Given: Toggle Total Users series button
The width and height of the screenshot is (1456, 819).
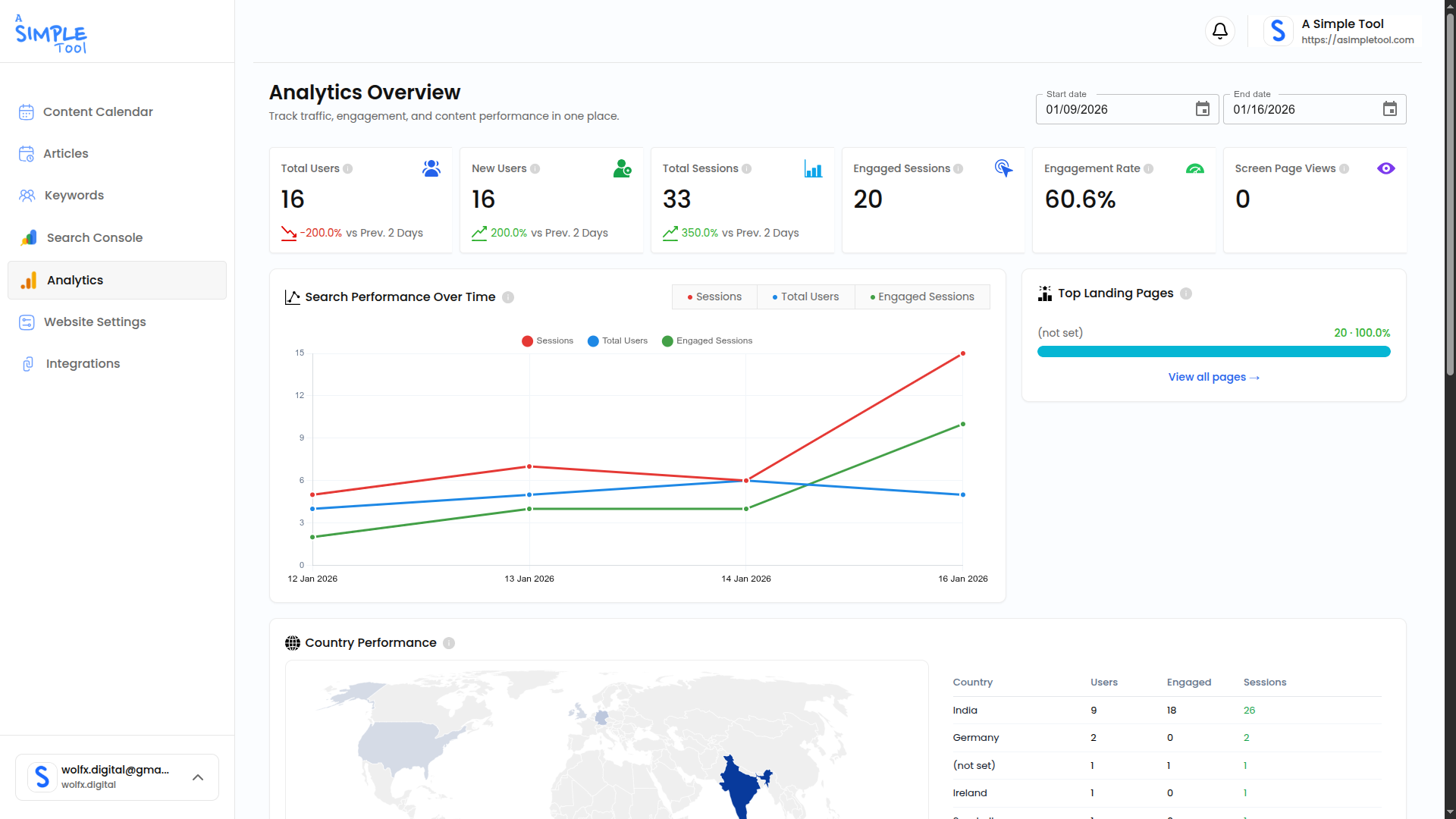Looking at the screenshot, I should coord(805,297).
